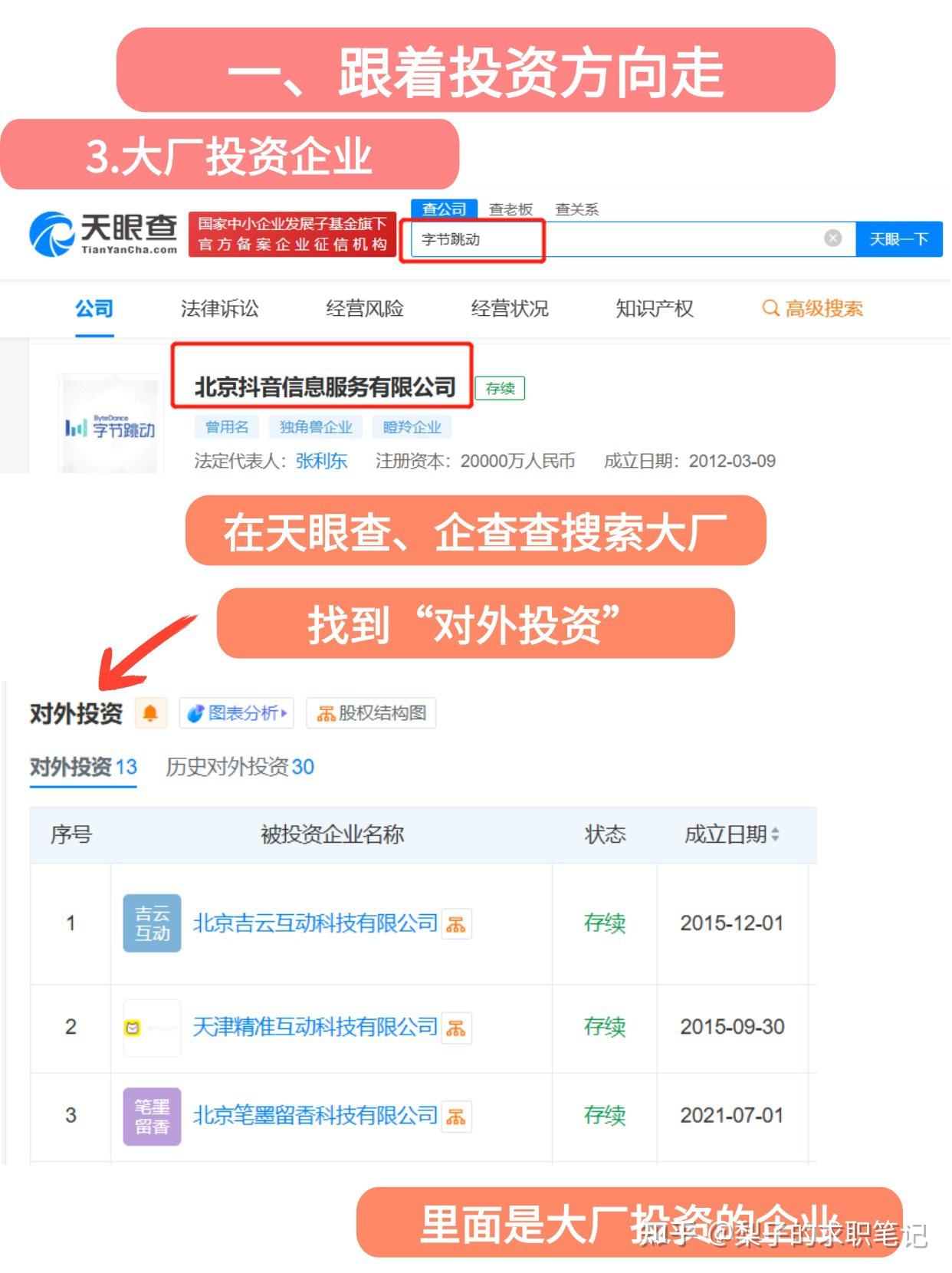Click the 独角兽企业 tag
The image size is (952, 1273).
[x=315, y=427]
